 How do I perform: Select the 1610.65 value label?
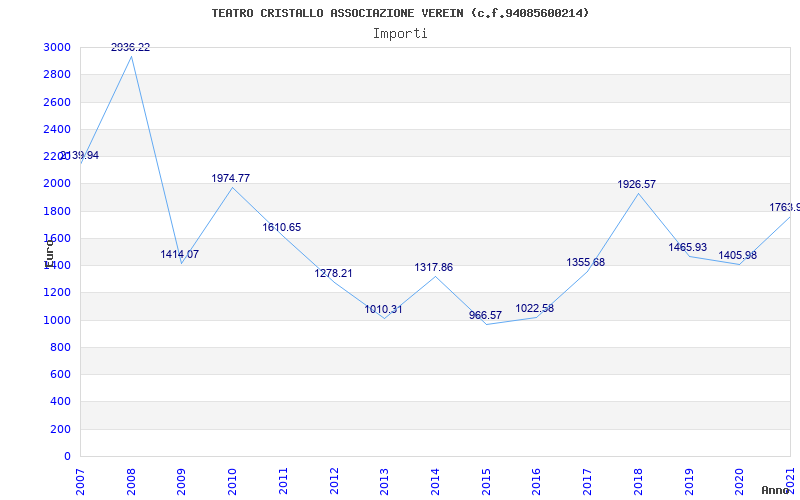coord(282,228)
